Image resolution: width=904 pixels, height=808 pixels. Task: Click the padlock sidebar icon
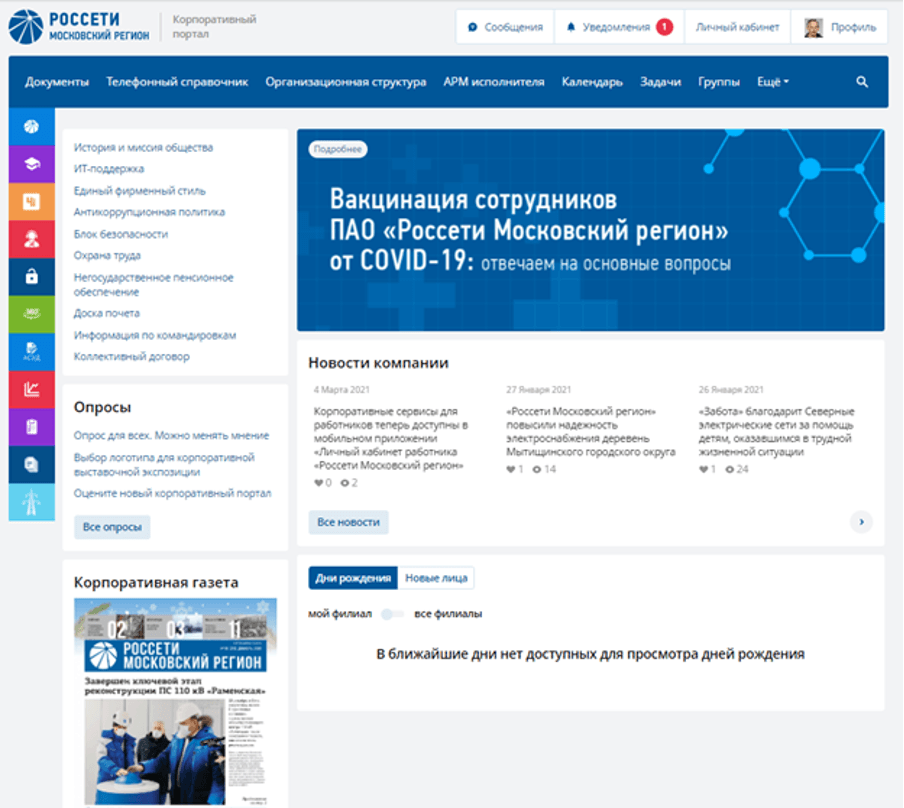[x=32, y=276]
